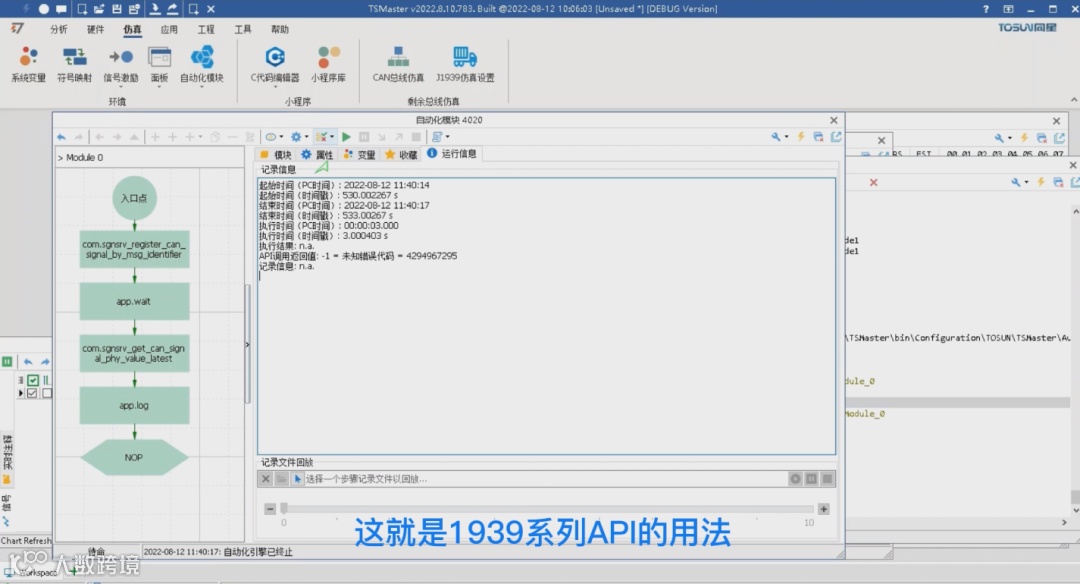Click the redo arrow in automation toolbar
Image resolution: width=1080 pixels, height=584 pixels.
tap(79, 137)
